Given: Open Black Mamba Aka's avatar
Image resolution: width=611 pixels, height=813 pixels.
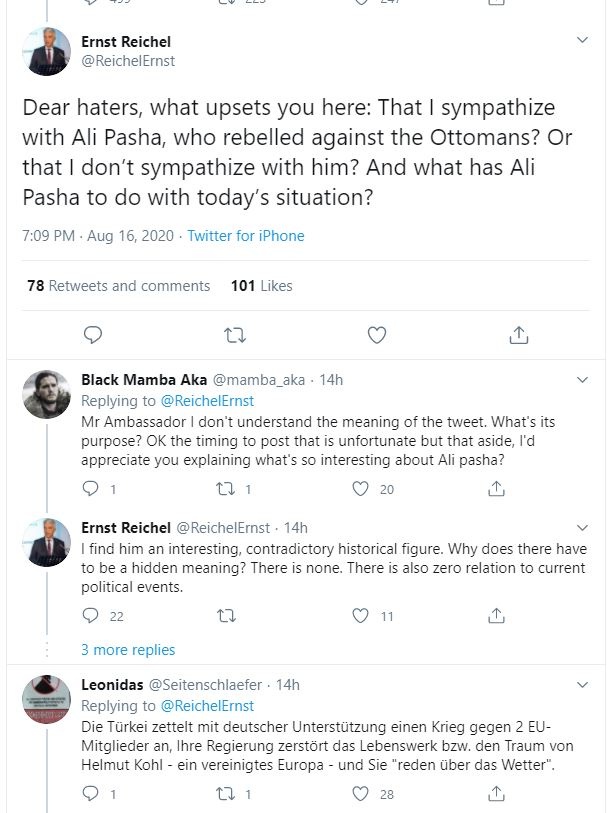Looking at the screenshot, I should 47,395.
